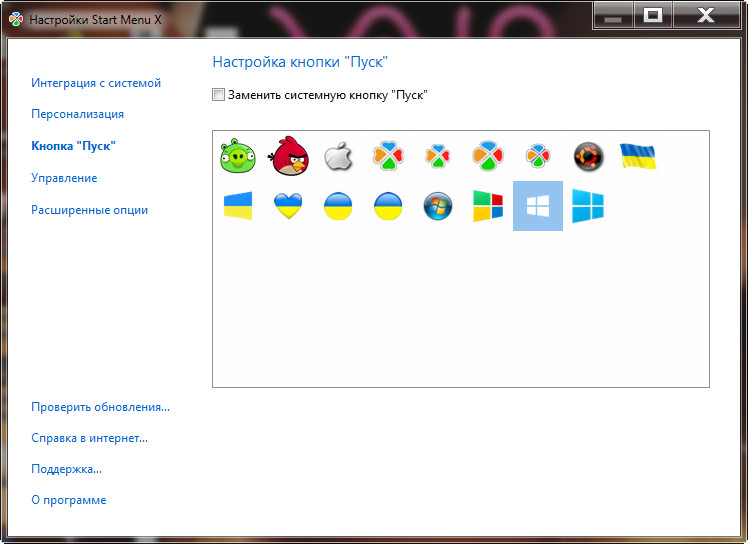
Task: Select the highlighted white Windows logo icon
Action: tap(538, 206)
